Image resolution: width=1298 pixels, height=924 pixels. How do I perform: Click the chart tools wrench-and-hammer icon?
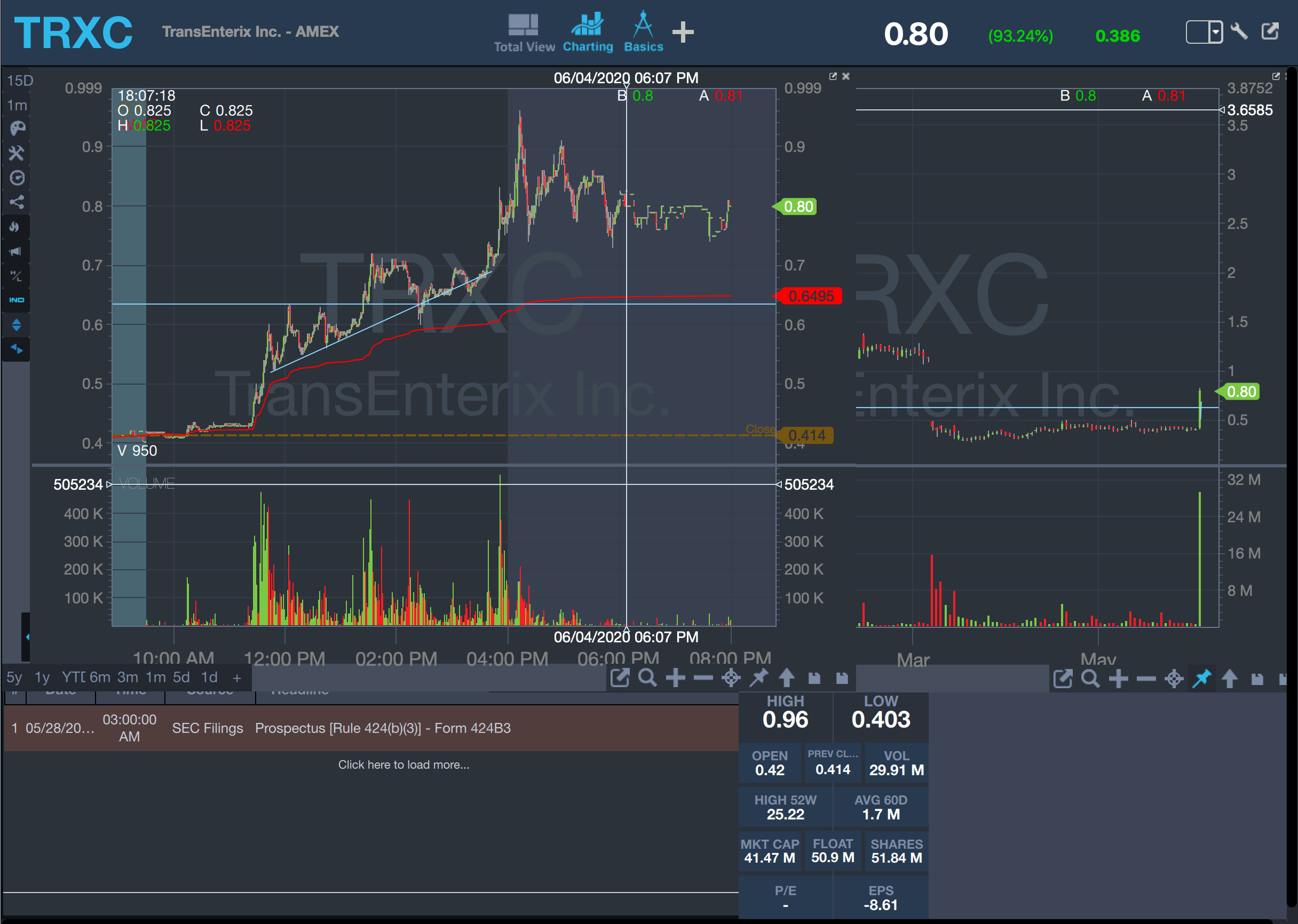(x=17, y=153)
